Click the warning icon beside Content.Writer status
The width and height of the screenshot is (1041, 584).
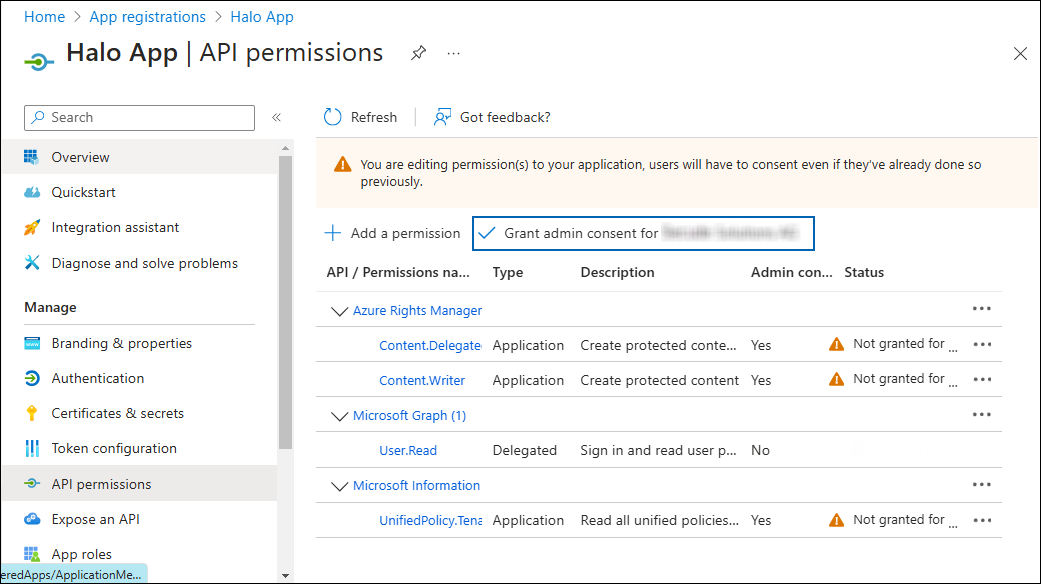(836, 379)
